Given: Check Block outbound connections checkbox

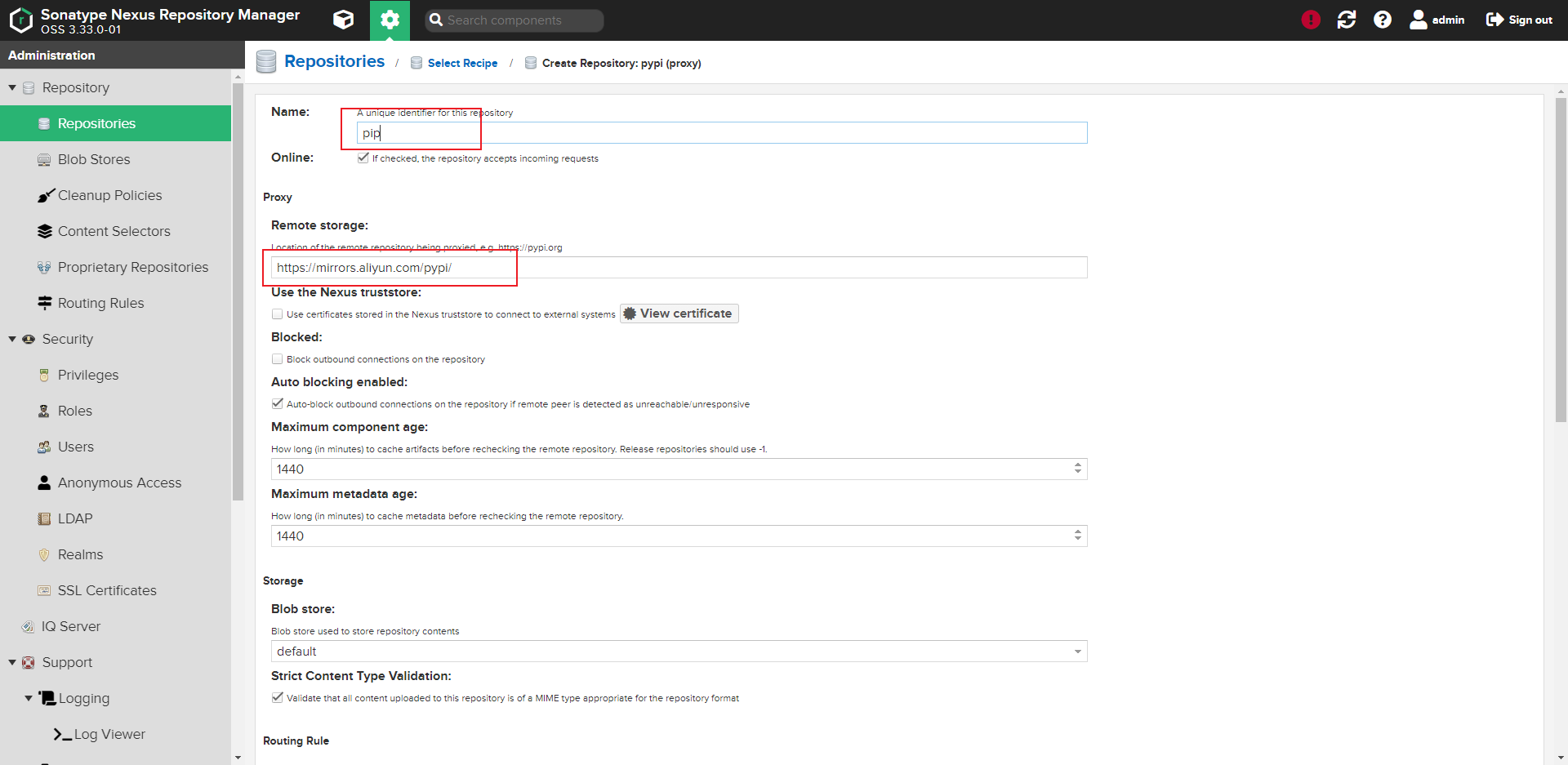Looking at the screenshot, I should click(277, 358).
